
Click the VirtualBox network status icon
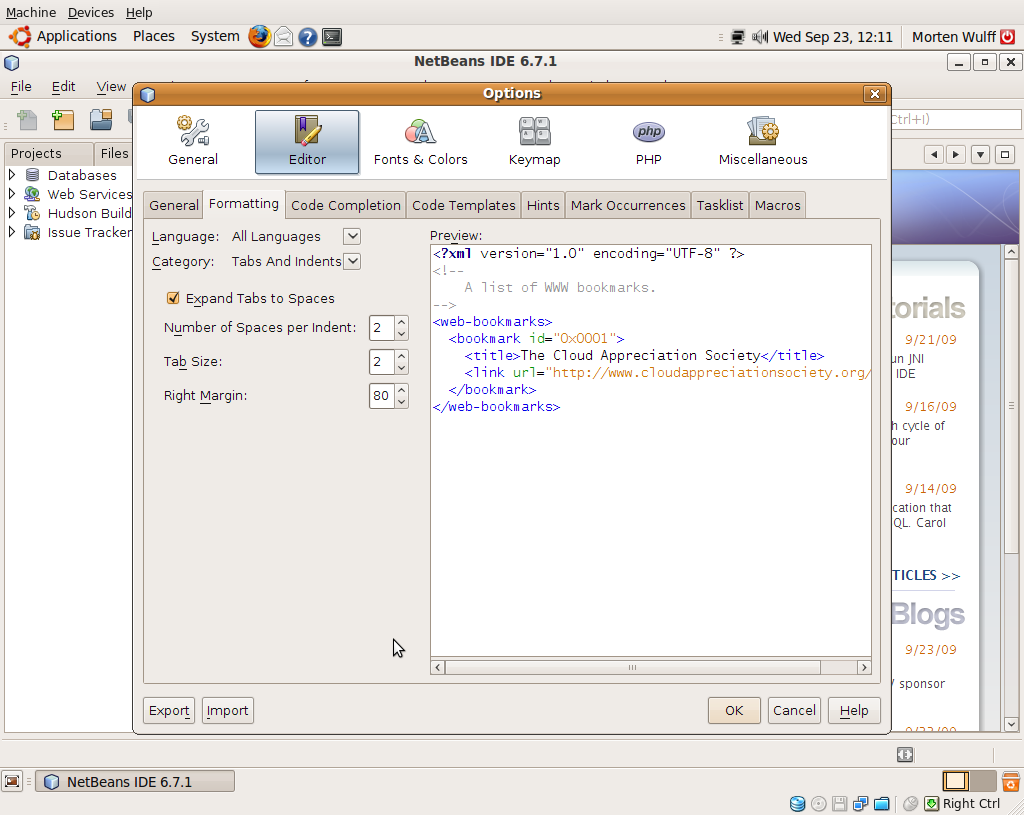[x=861, y=804]
